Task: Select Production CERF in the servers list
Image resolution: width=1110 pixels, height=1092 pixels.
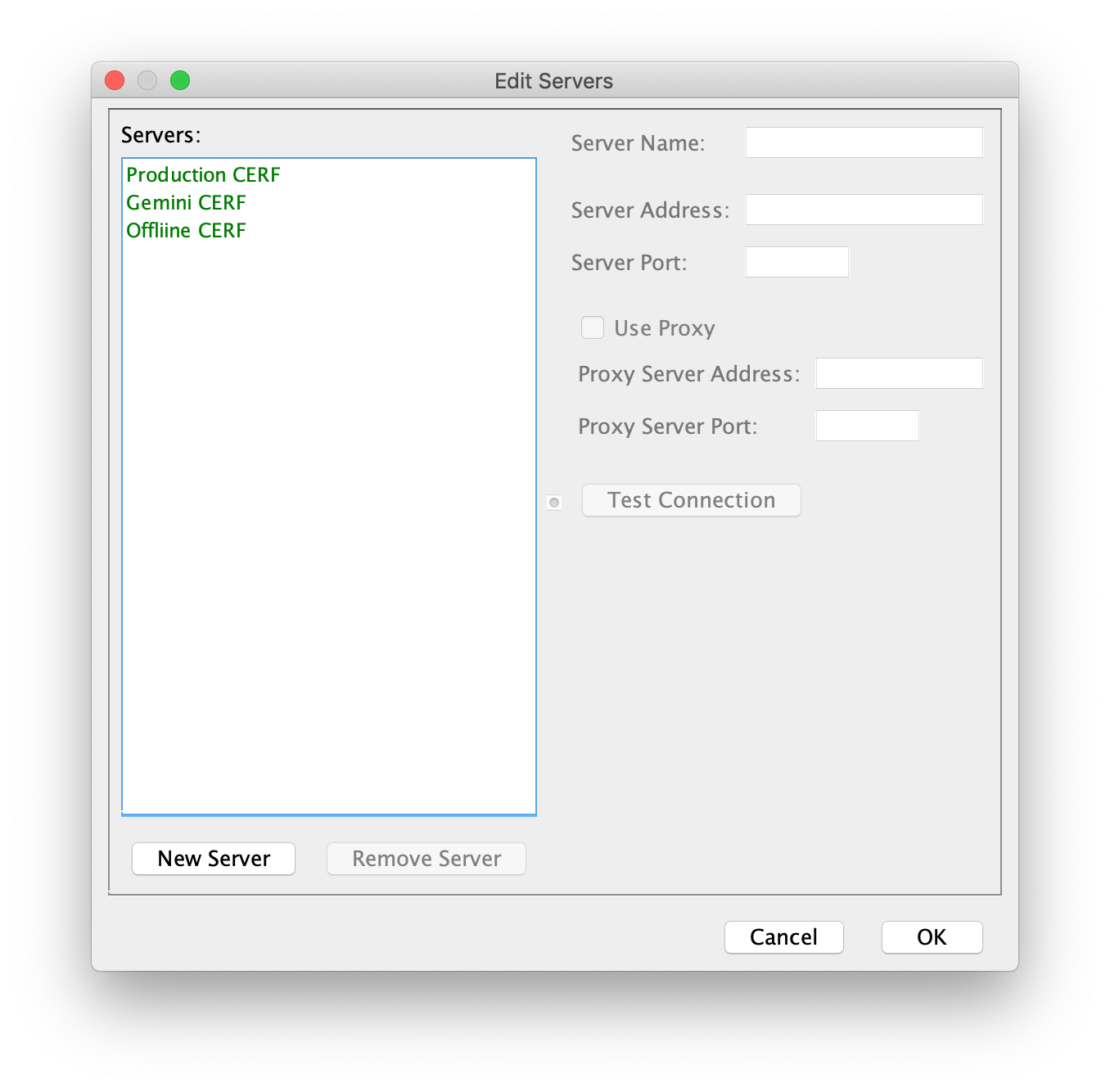Action: [203, 175]
